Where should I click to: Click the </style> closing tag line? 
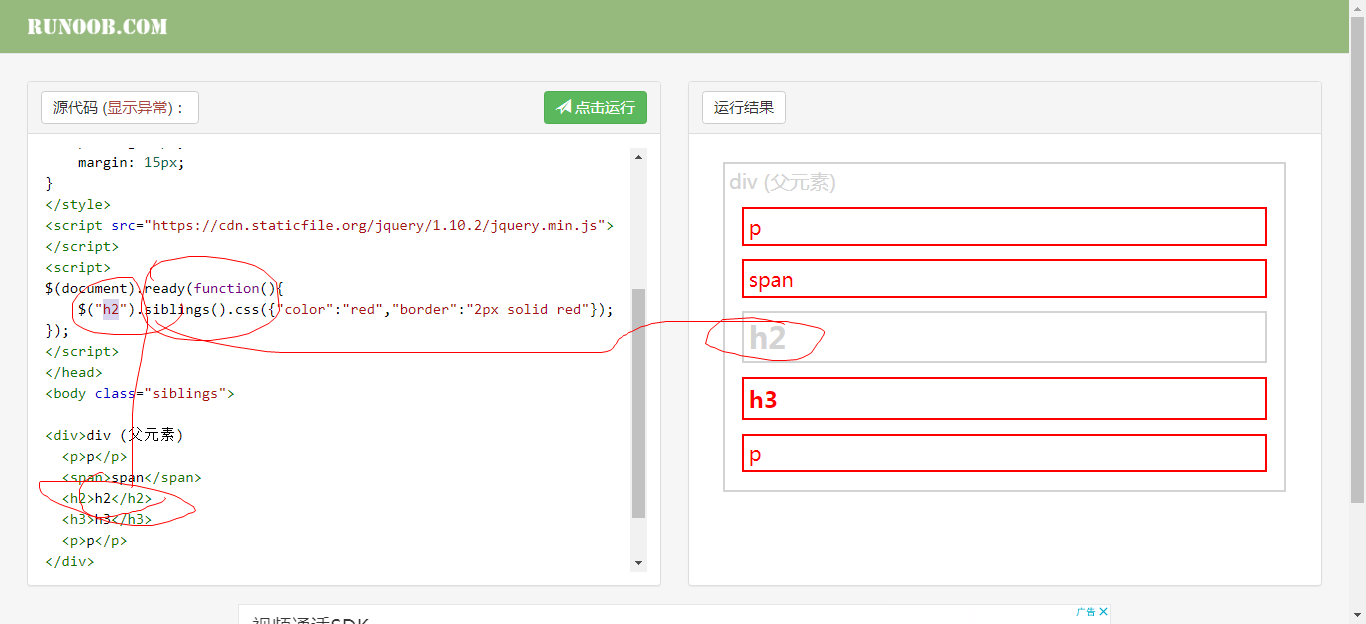(x=78, y=205)
